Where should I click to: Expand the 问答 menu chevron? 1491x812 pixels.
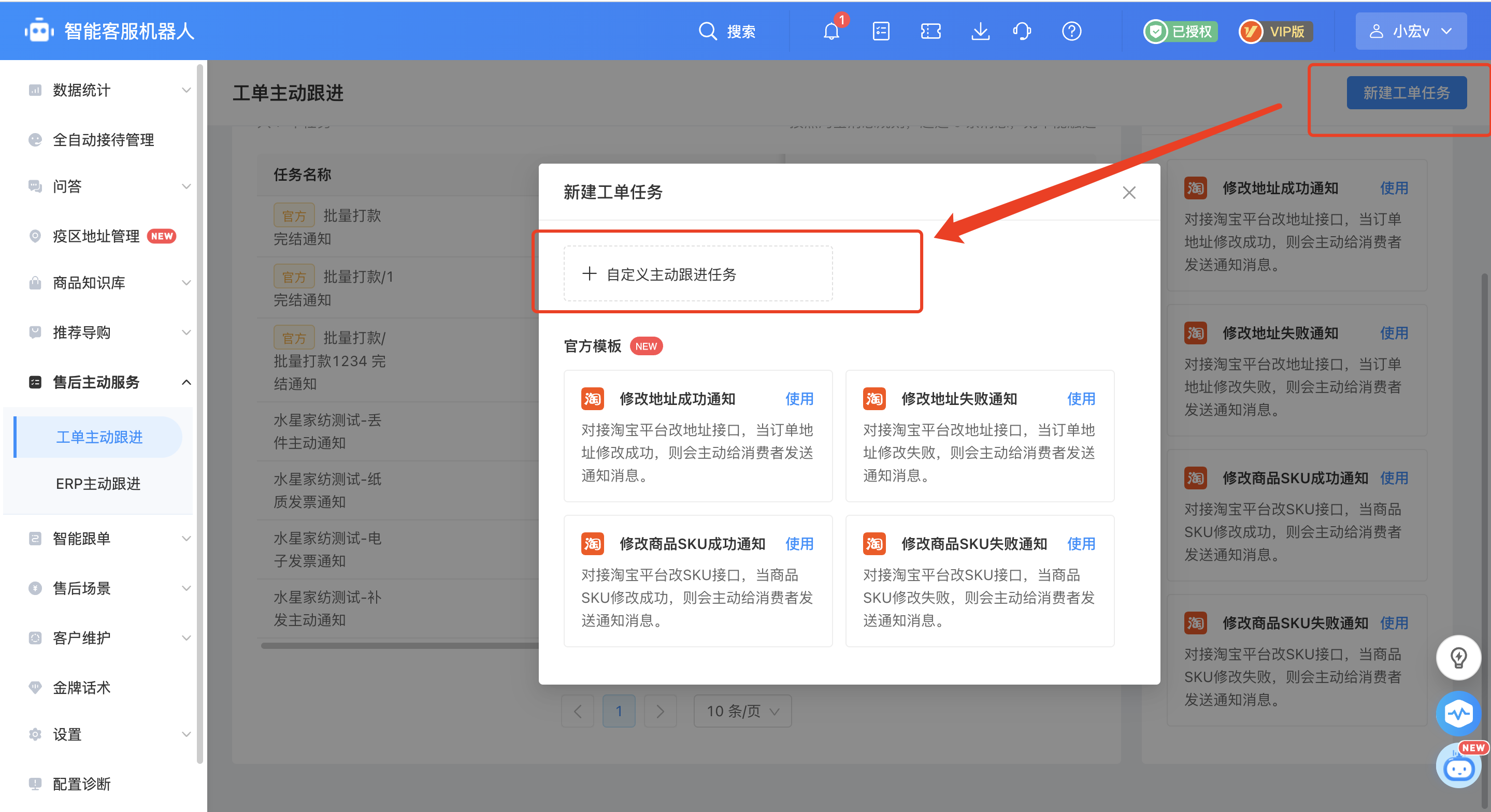coord(187,186)
